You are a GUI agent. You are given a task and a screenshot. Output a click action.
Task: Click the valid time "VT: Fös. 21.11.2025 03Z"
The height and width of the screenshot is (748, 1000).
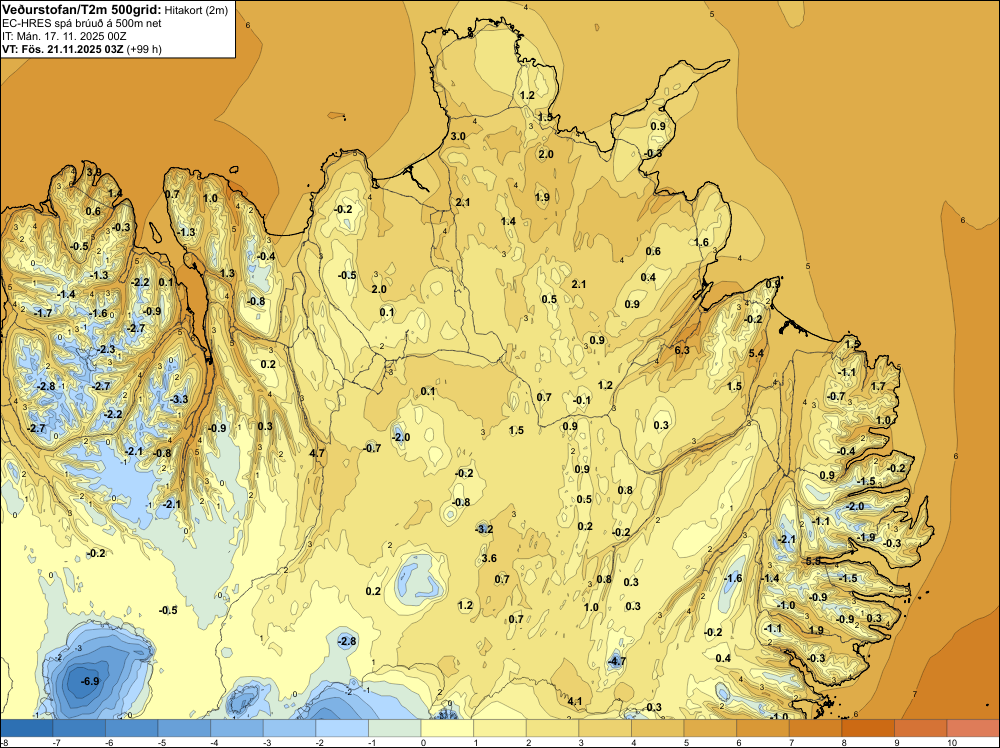click(63, 49)
